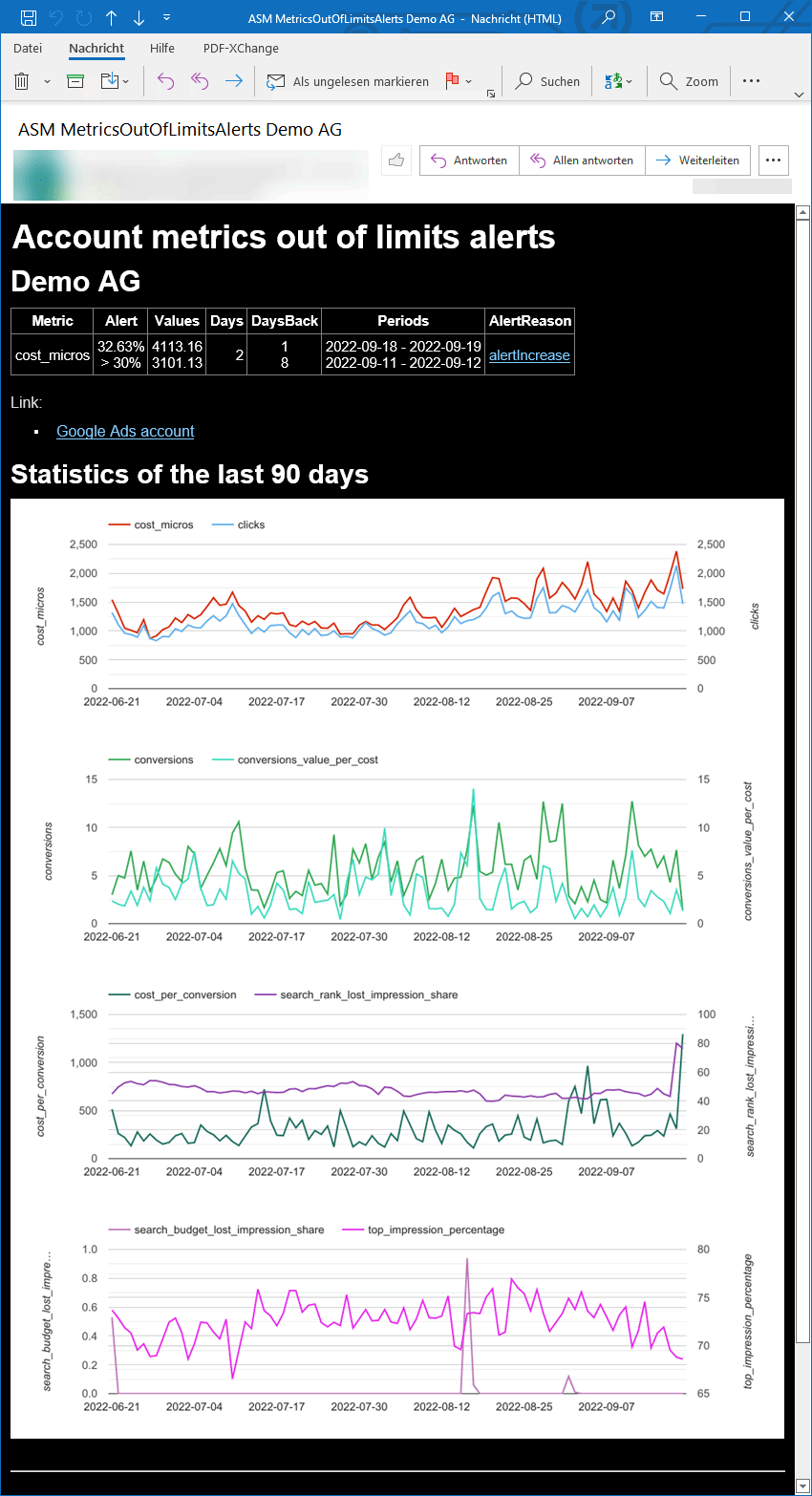This screenshot has width=812, height=1496.
Task: Open the Datei menu
Action: (28, 48)
